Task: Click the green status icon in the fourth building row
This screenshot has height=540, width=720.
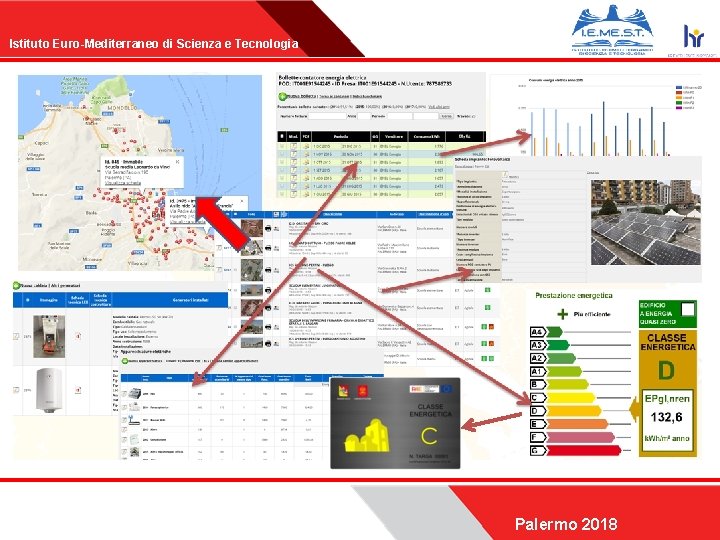Action: point(487,290)
